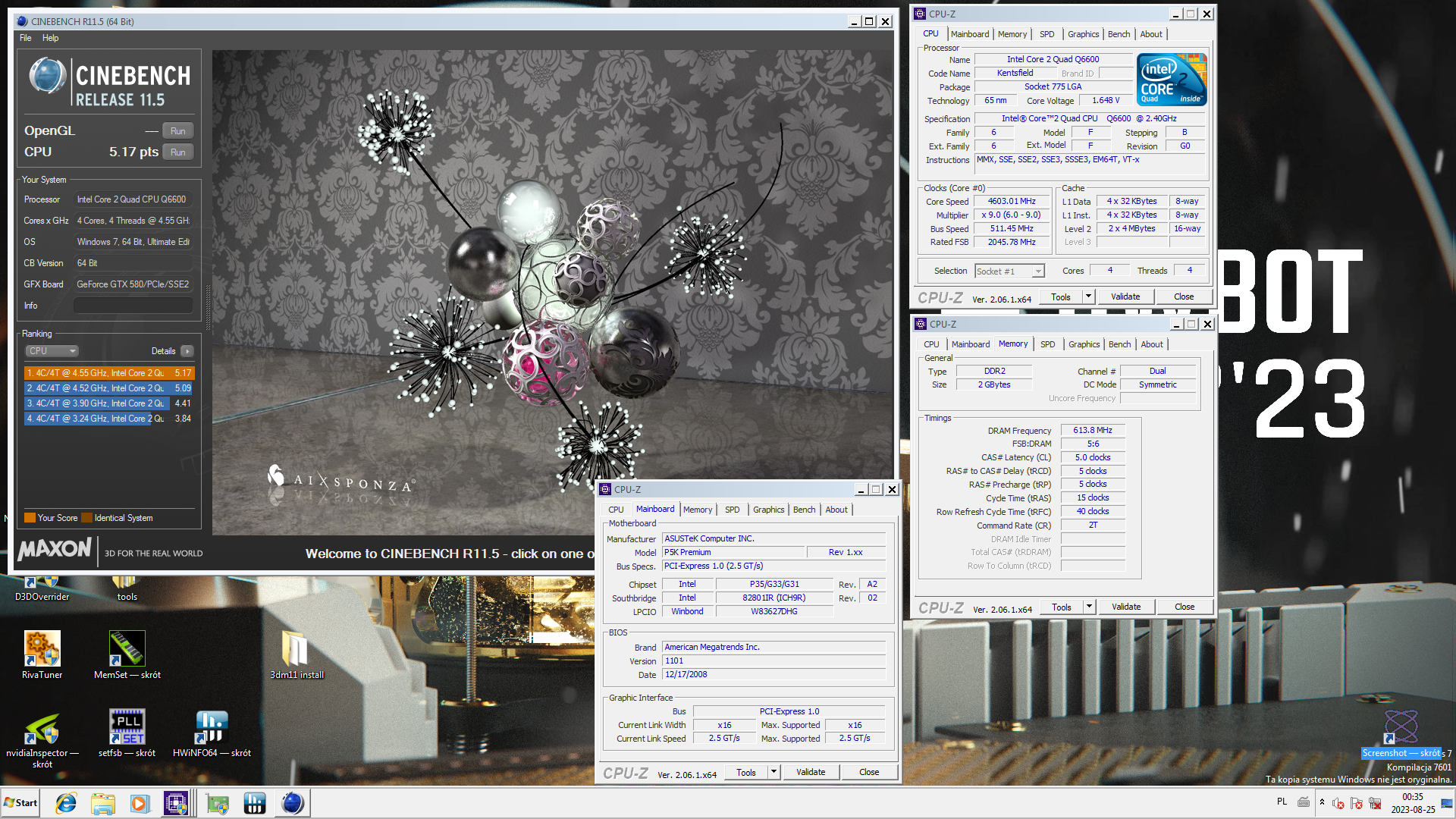Click the Info field in Cinebench
The width and height of the screenshot is (1456, 819).
click(133, 306)
